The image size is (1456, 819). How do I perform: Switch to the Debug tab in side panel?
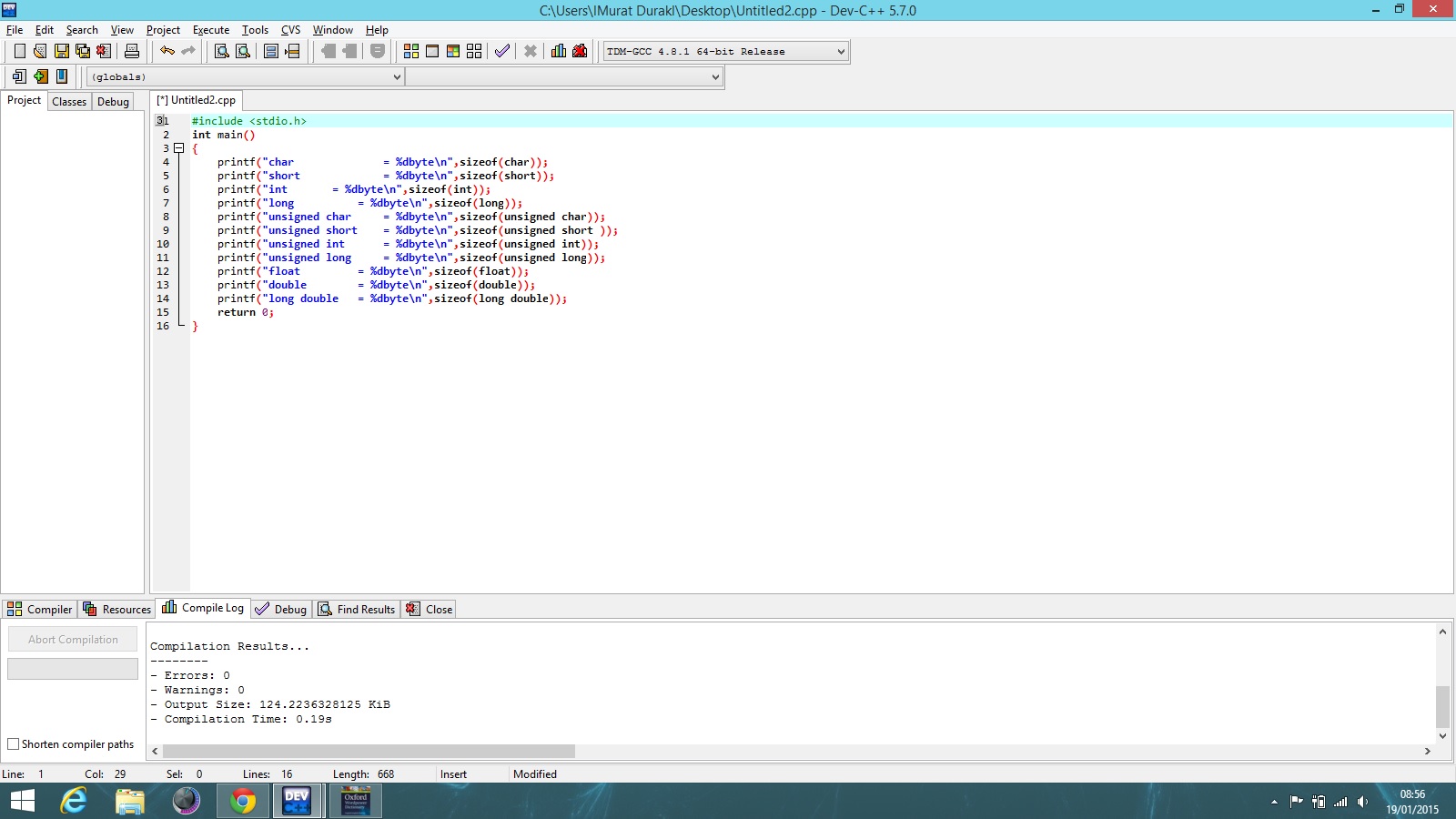(x=113, y=102)
